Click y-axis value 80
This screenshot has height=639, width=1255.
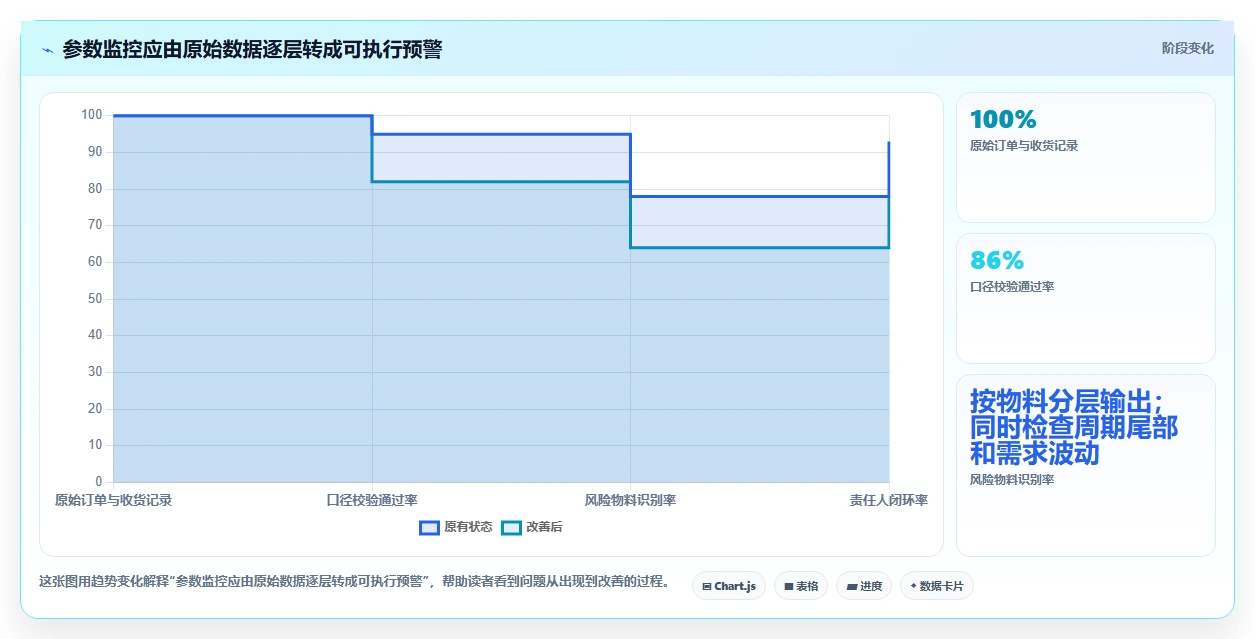click(95, 188)
